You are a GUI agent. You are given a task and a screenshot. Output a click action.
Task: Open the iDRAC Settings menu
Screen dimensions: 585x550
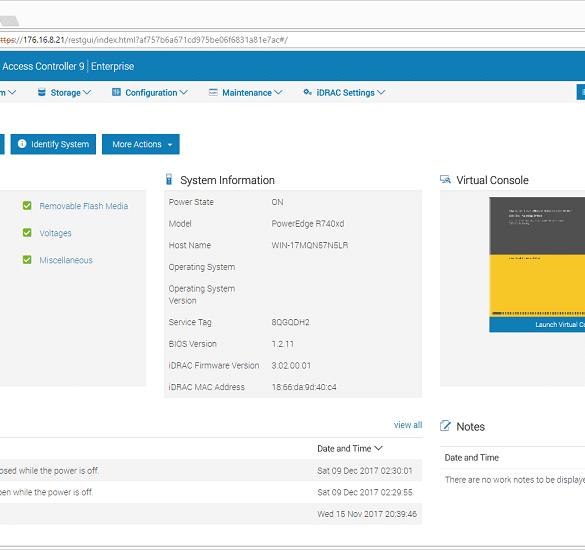(x=344, y=93)
